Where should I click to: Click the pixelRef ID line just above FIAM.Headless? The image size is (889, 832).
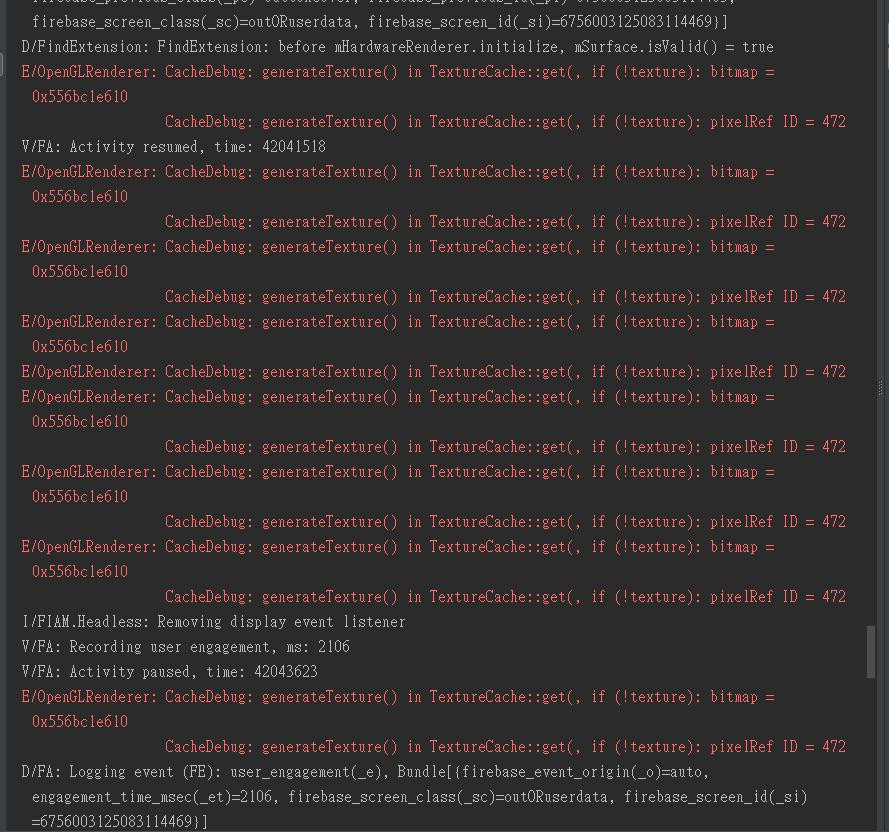coord(505,597)
